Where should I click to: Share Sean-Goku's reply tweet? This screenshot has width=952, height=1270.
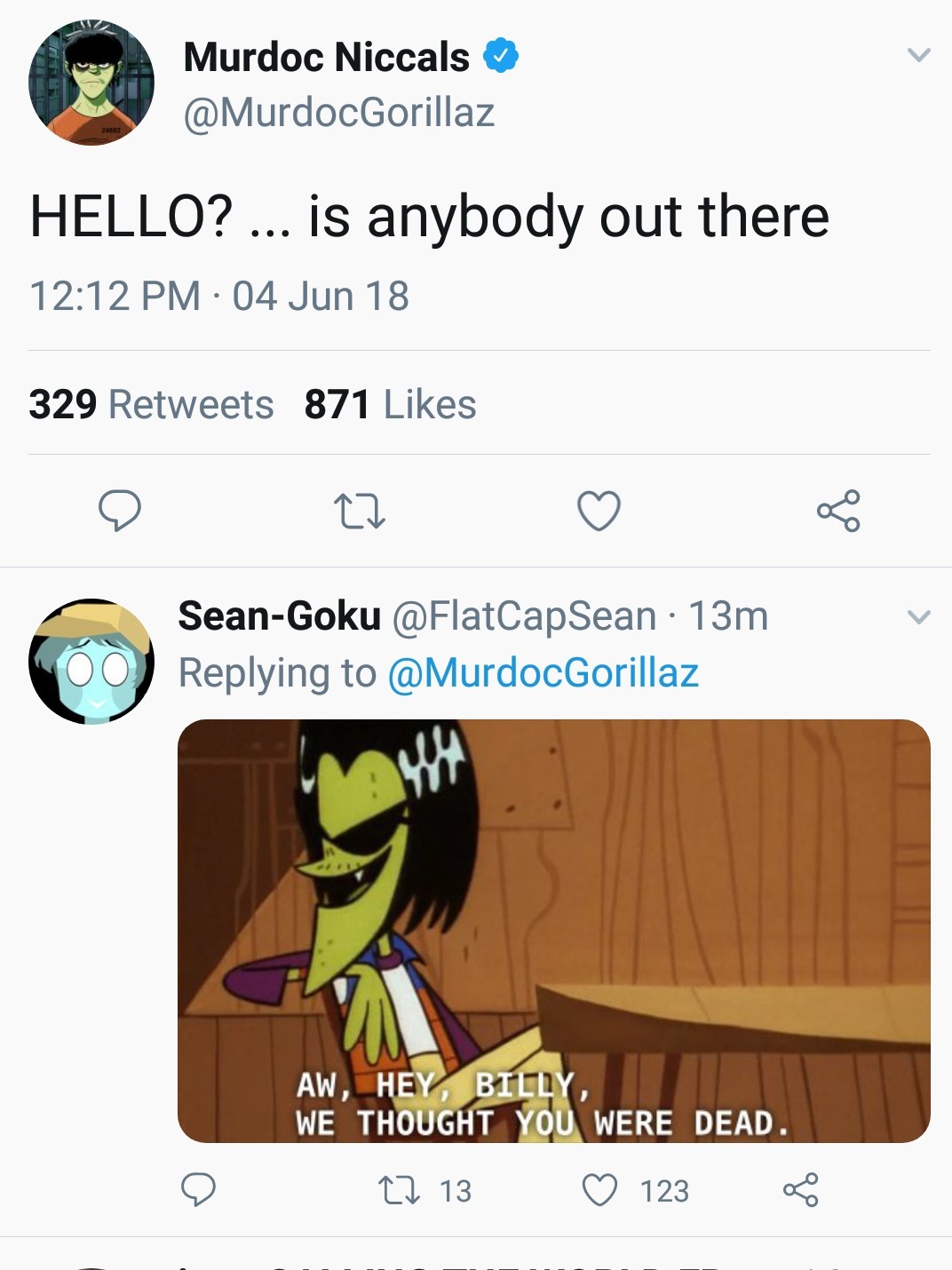coord(800,1189)
